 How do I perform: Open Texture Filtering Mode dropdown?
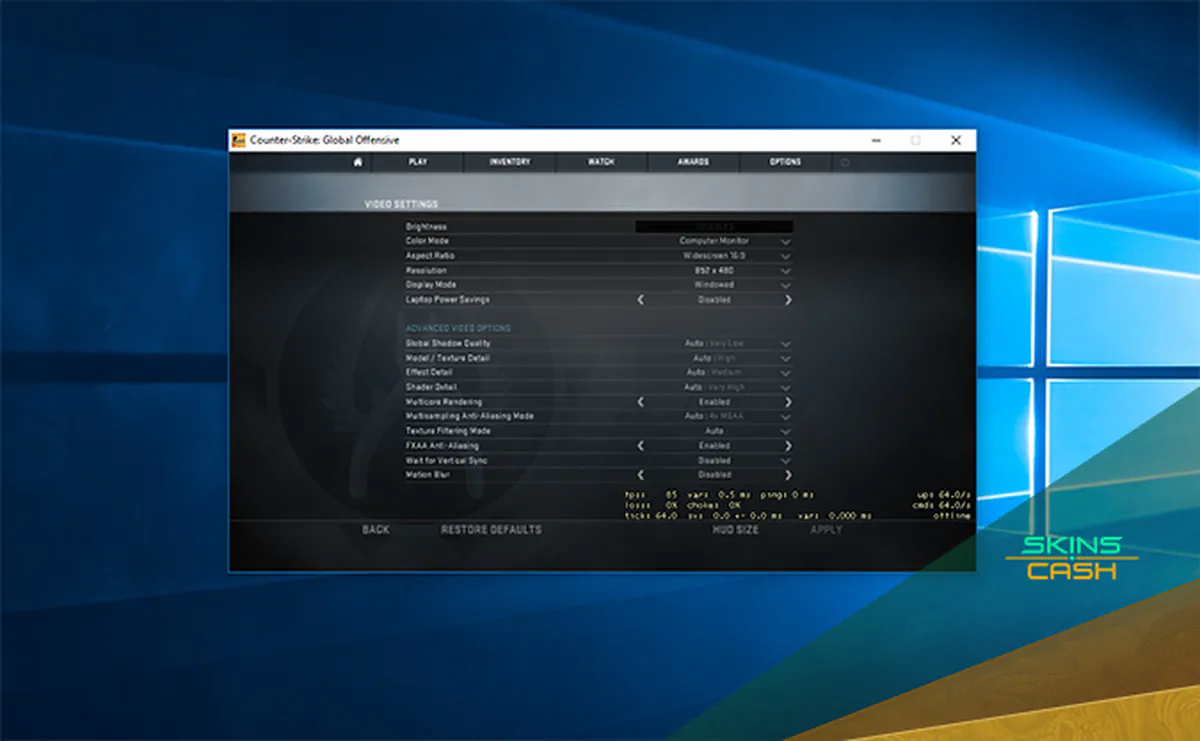pyautogui.click(x=786, y=431)
